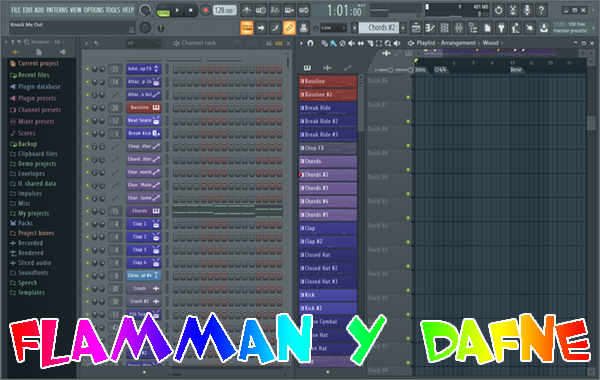Screen dimensions: 600x380
Task: Open the Wood arrangement dropdown in playlist title
Action: point(493,43)
